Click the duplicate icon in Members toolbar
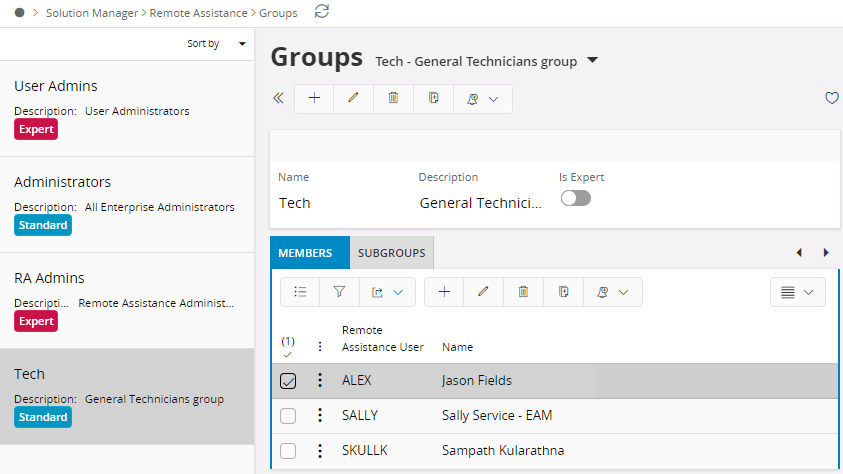This screenshot has height=474, width=843. click(563, 292)
